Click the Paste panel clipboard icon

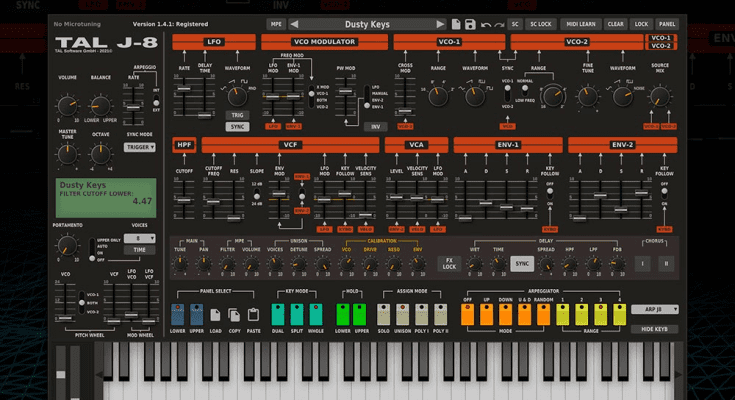coord(253,313)
